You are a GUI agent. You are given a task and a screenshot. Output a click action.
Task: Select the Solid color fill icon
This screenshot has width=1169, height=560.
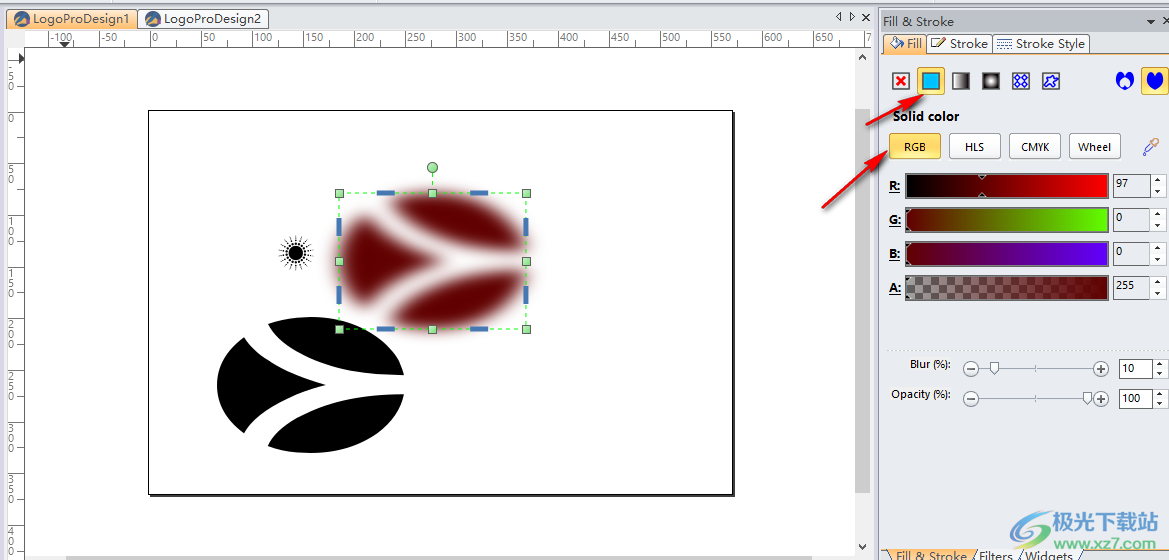(x=930, y=81)
